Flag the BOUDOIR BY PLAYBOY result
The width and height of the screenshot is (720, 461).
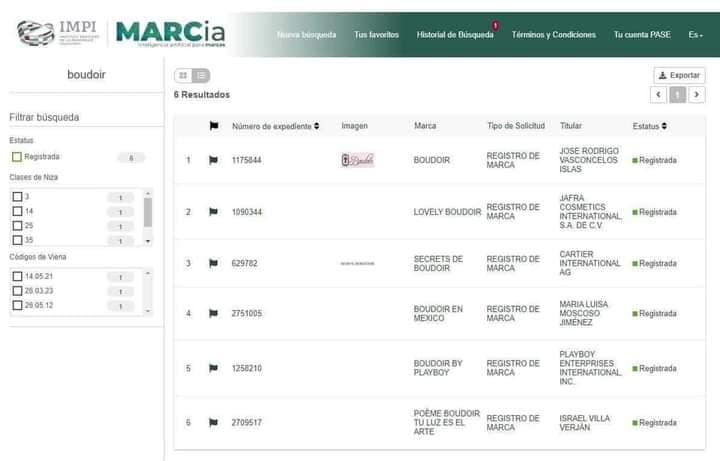[213, 368]
